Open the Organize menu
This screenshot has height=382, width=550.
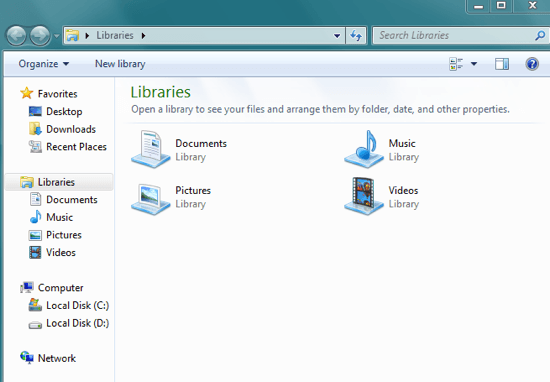click(43, 64)
